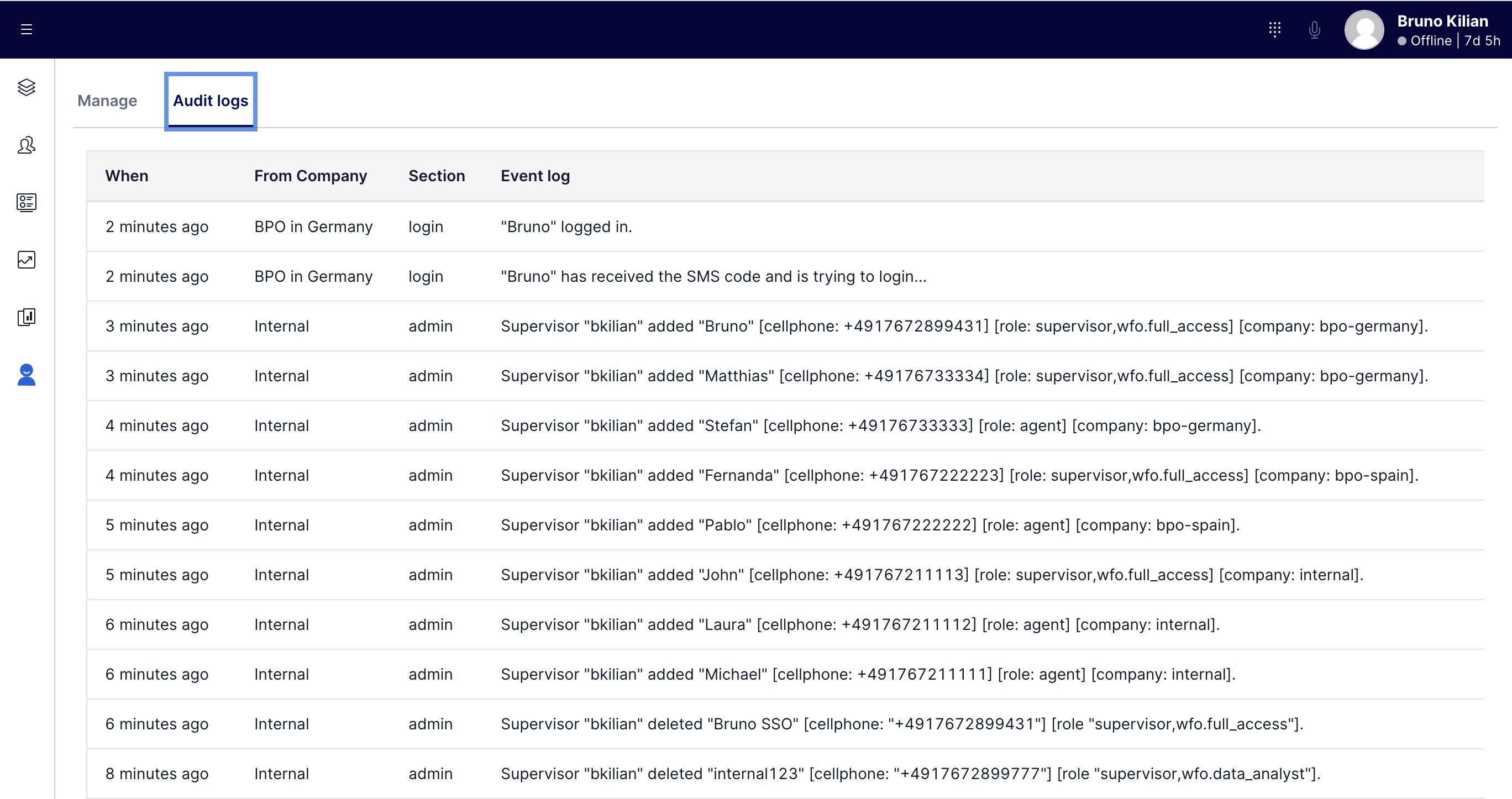Click the Section column header
This screenshot has width=1512, height=799.
coord(436,176)
